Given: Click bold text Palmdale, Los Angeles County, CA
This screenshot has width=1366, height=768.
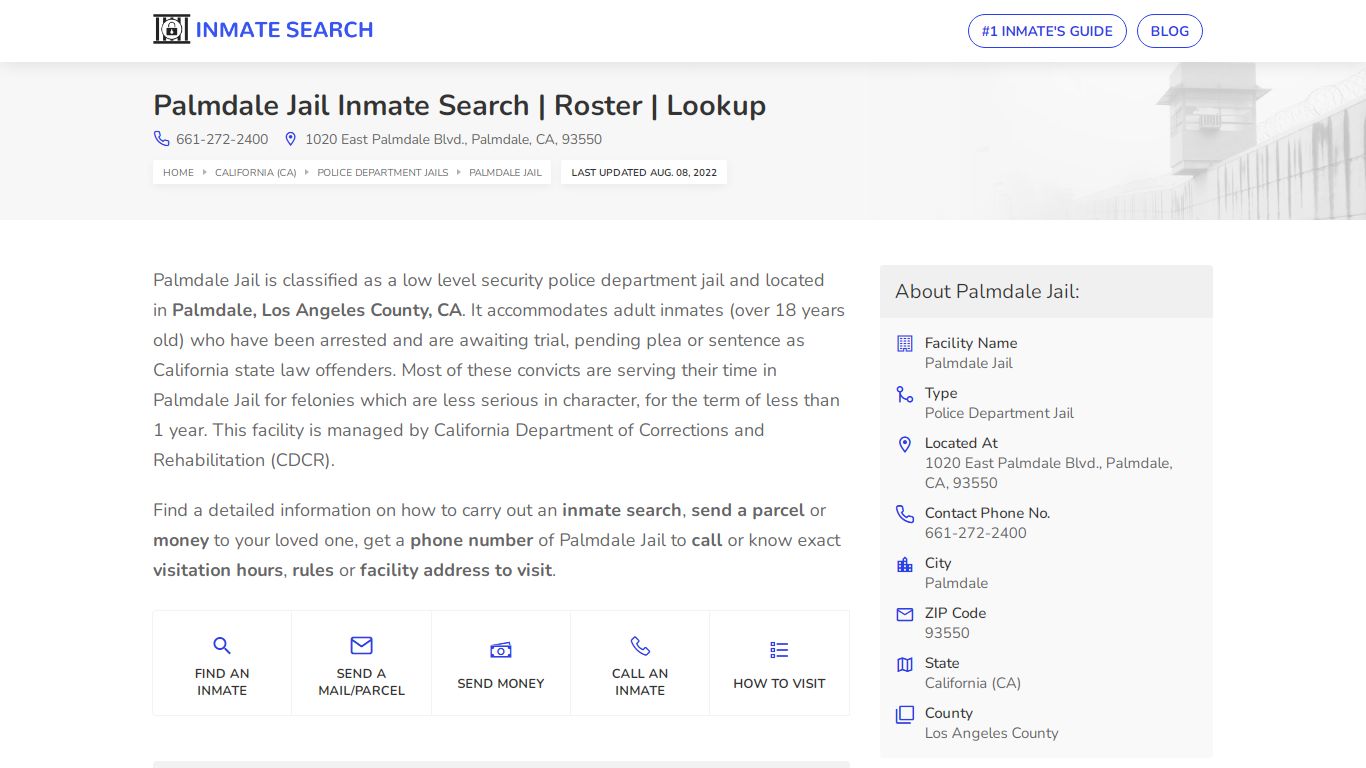Looking at the screenshot, I should [x=317, y=310].
